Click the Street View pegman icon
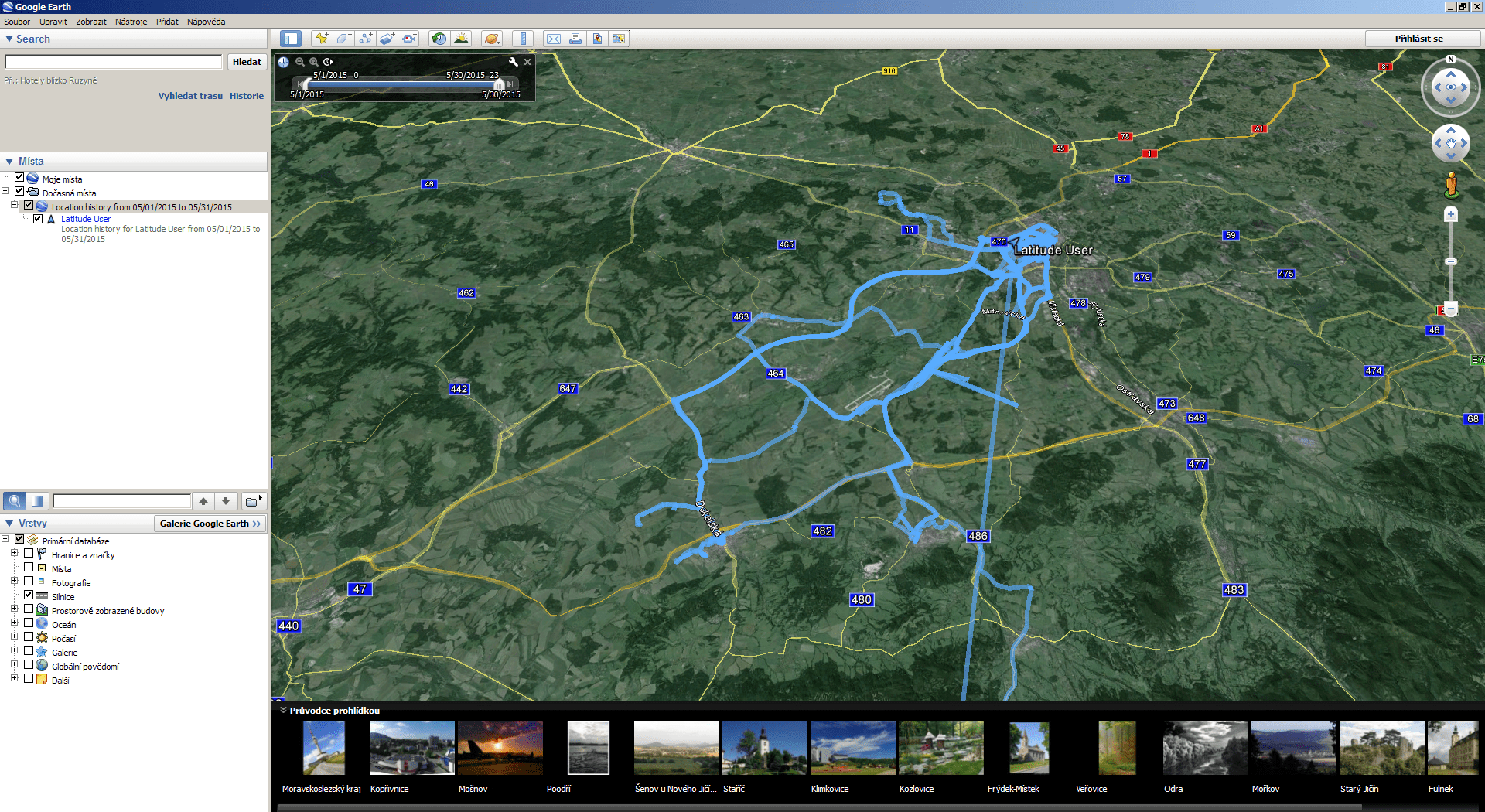Screen dimensions: 1485x812 coord(1452,184)
